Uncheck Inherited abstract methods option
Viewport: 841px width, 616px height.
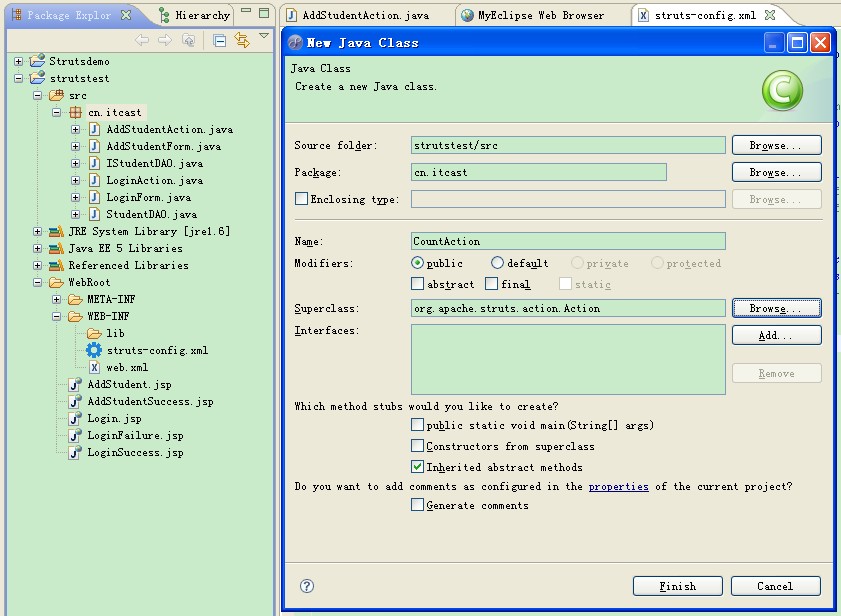point(417,466)
